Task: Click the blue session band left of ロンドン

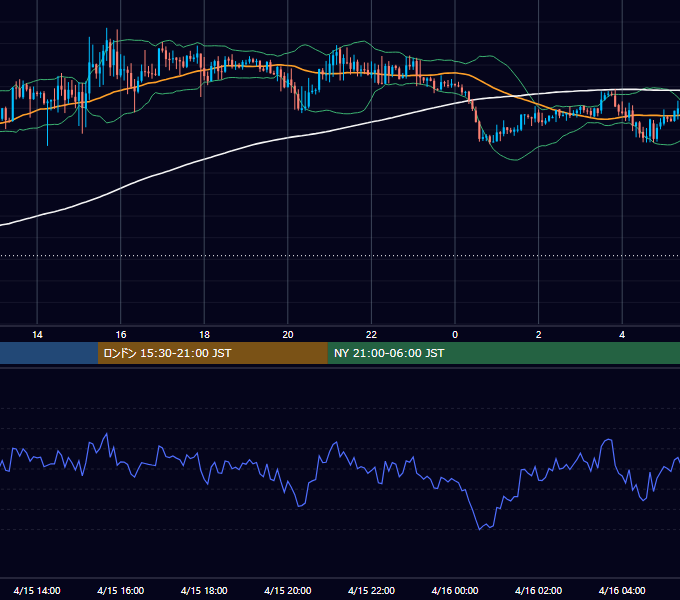Action: pos(49,353)
